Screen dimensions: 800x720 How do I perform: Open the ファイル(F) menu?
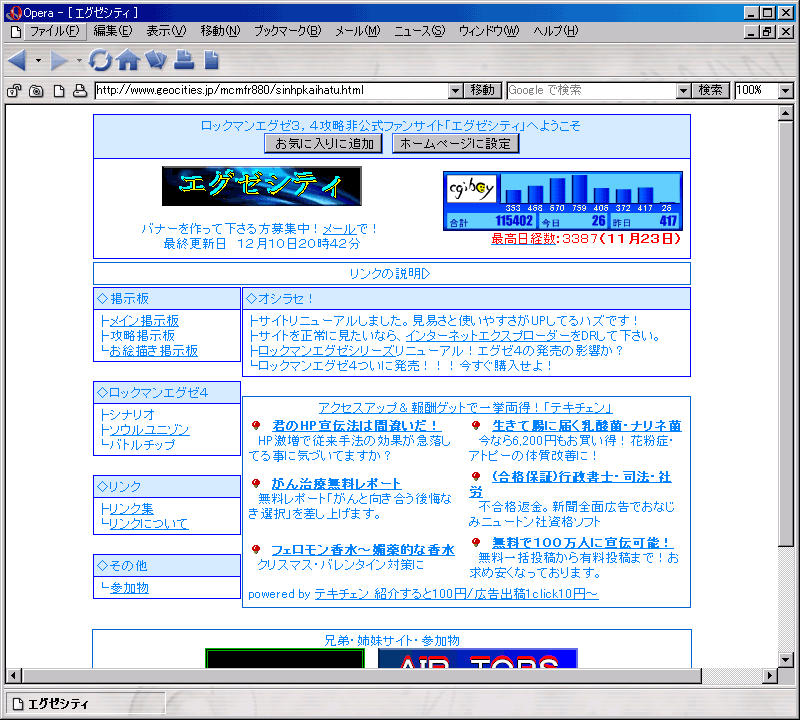pyautogui.click(x=55, y=32)
